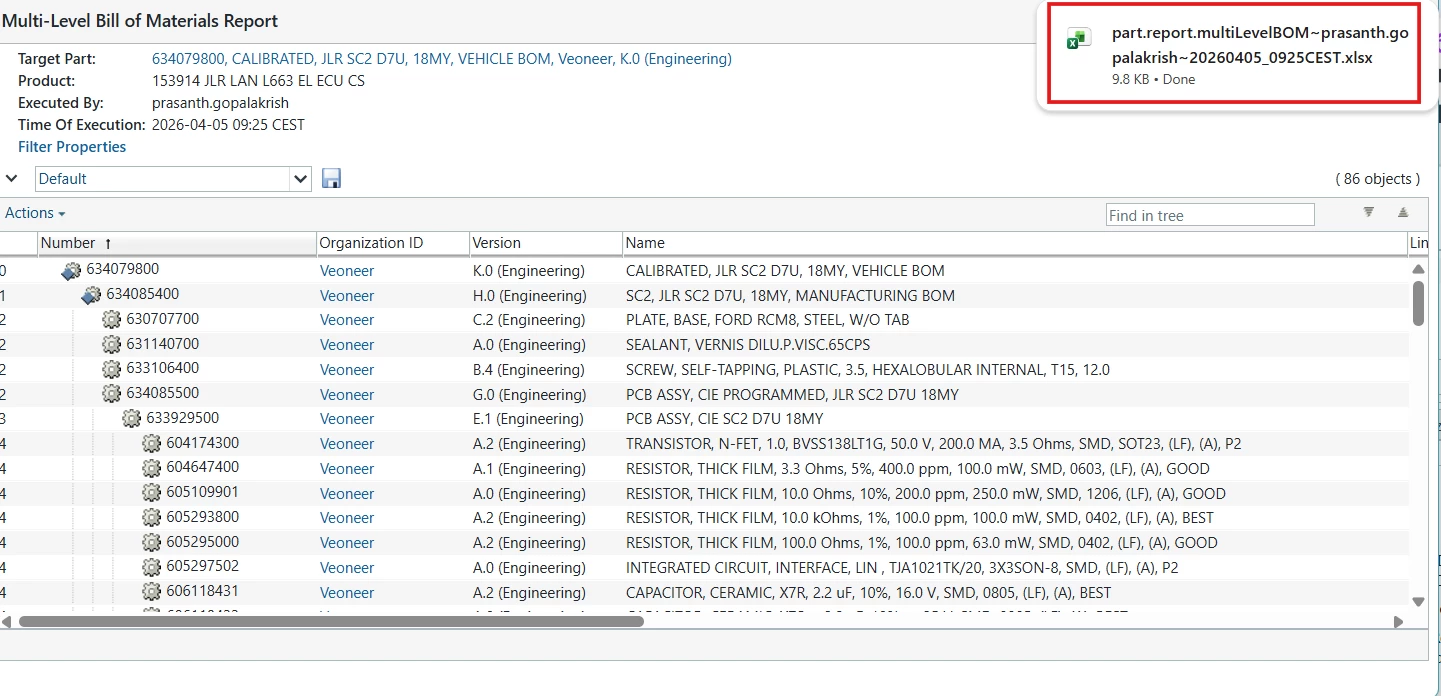Select part number 630707700 in the tree

[x=163, y=319]
